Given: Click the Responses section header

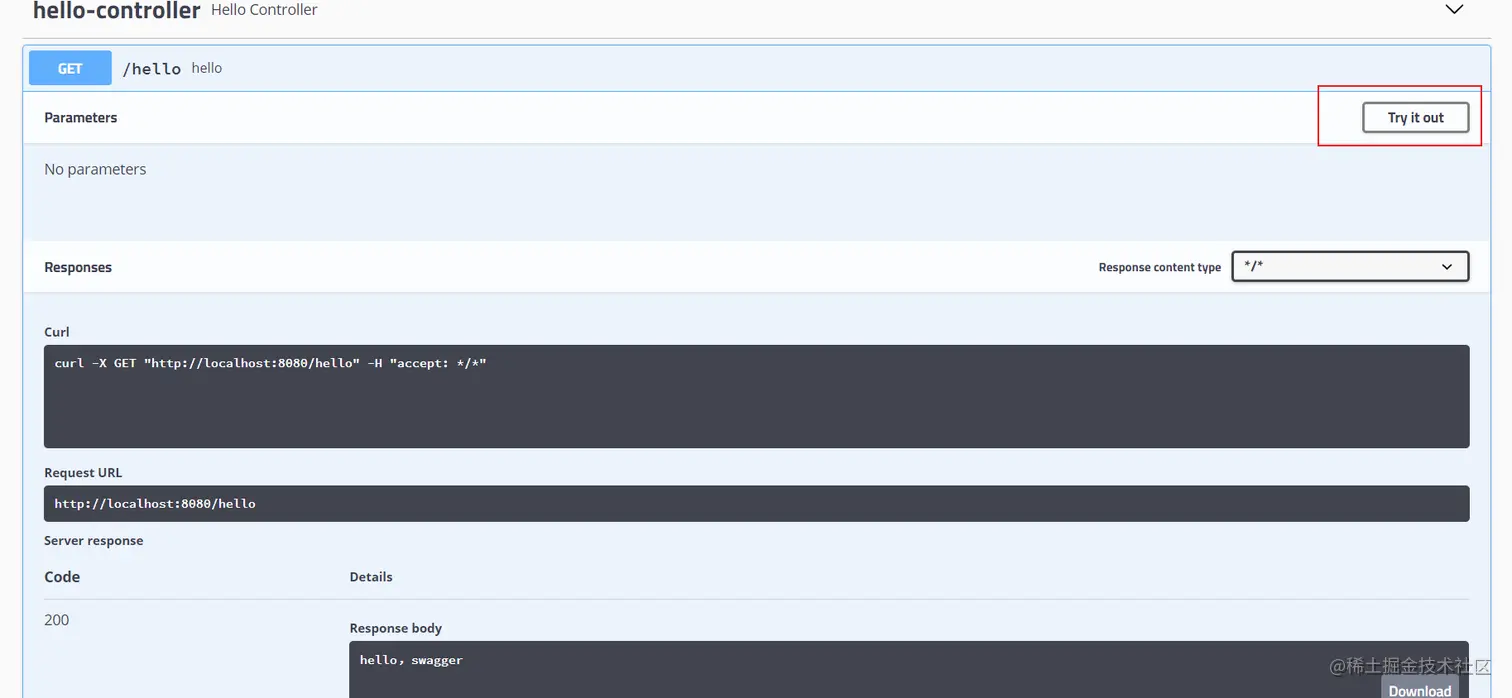Looking at the screenshot, I should 78,268.
